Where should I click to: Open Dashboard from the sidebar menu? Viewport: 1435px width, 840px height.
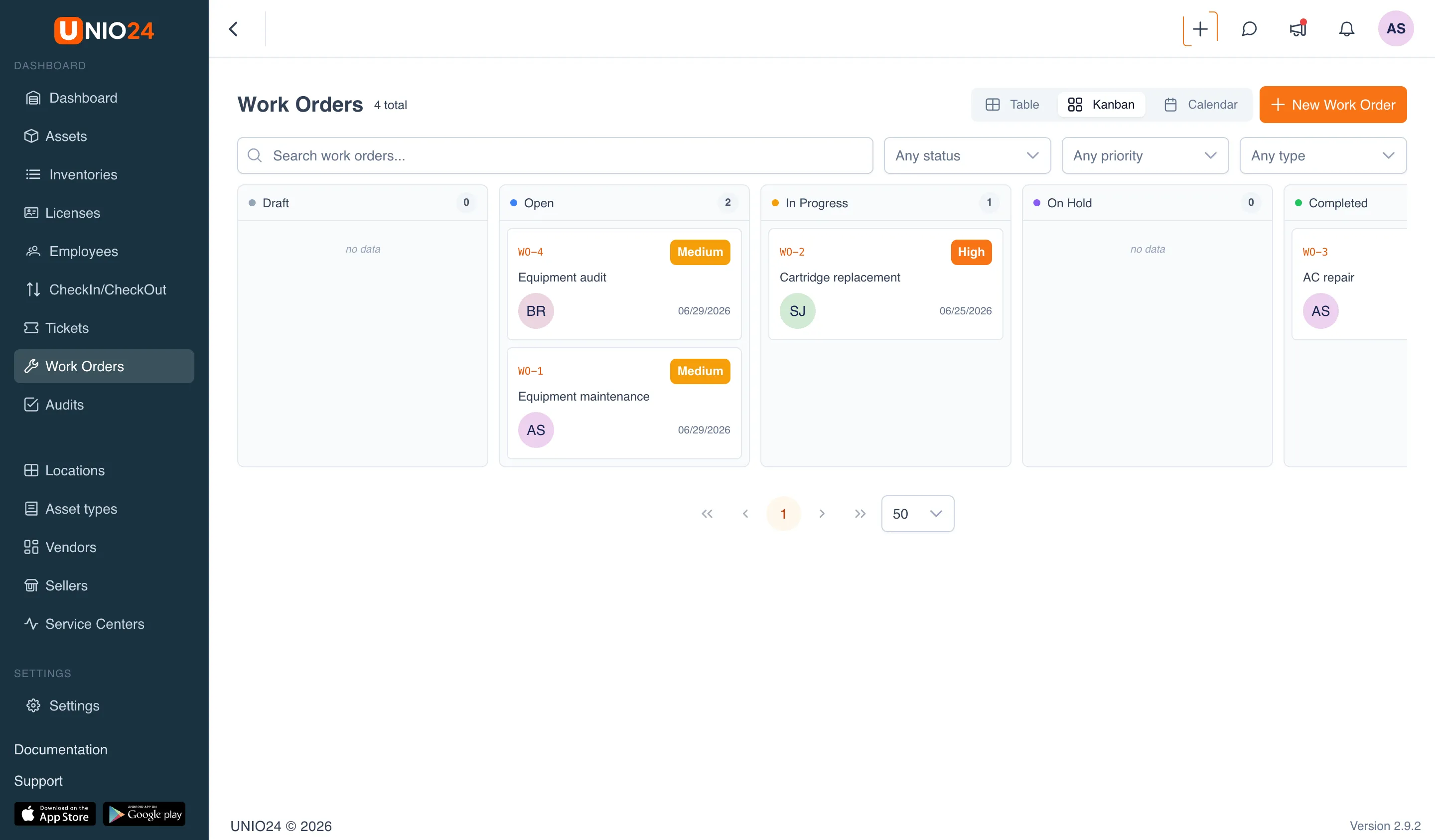pos(104,98)
